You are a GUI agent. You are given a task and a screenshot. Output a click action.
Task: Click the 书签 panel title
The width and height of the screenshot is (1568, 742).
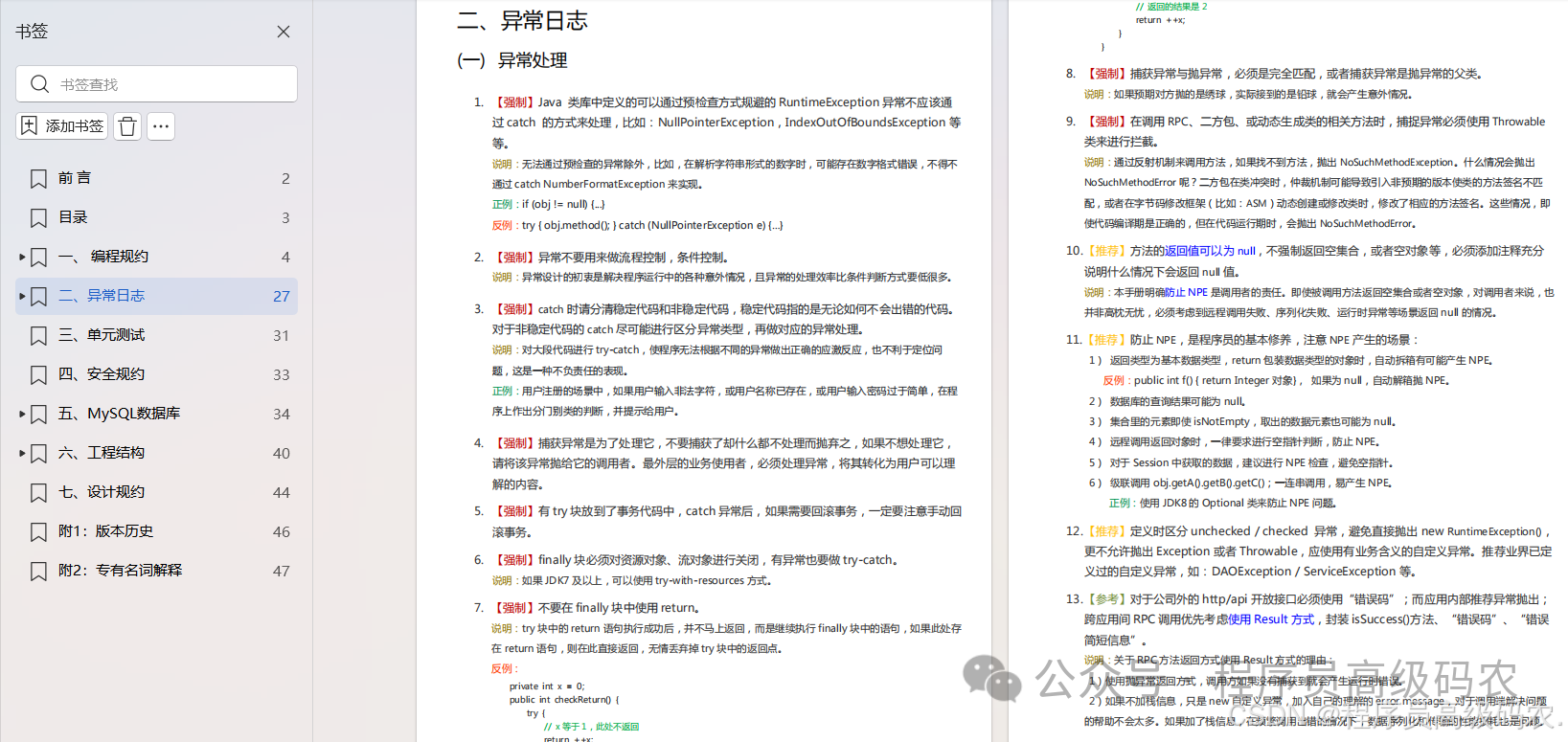click(x=32, y=32)
